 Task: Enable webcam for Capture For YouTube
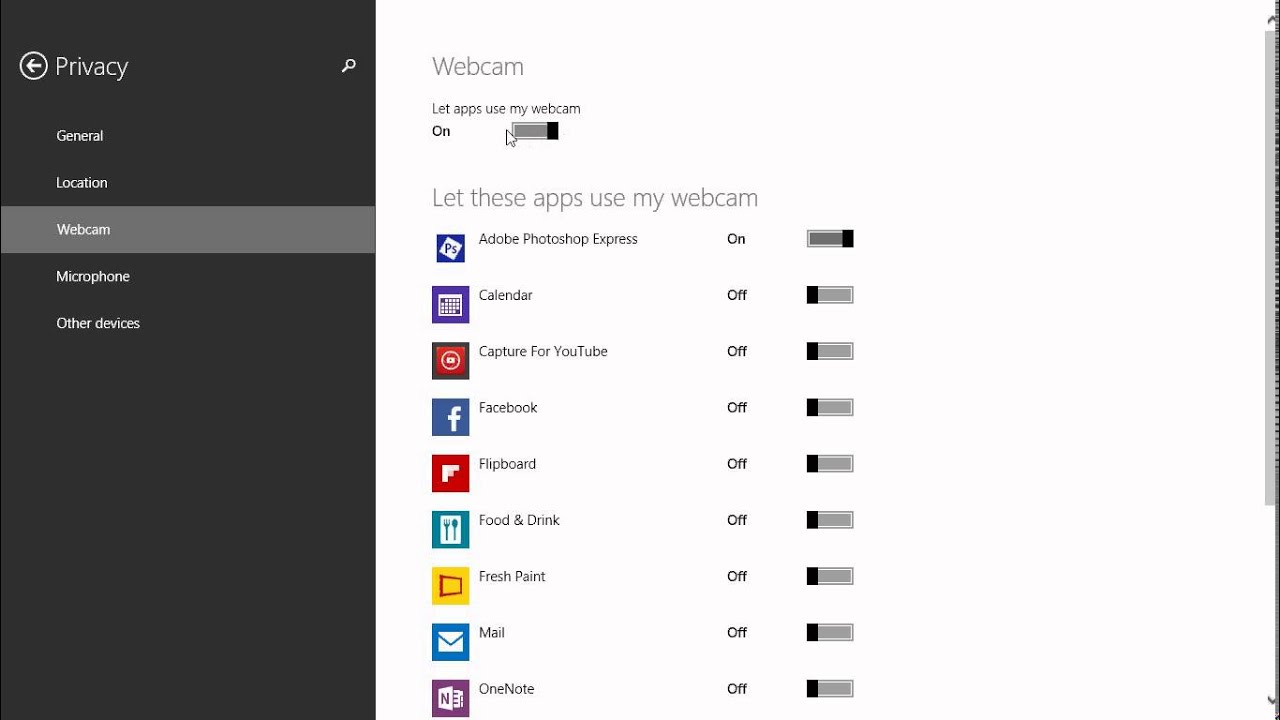(830, 351)
